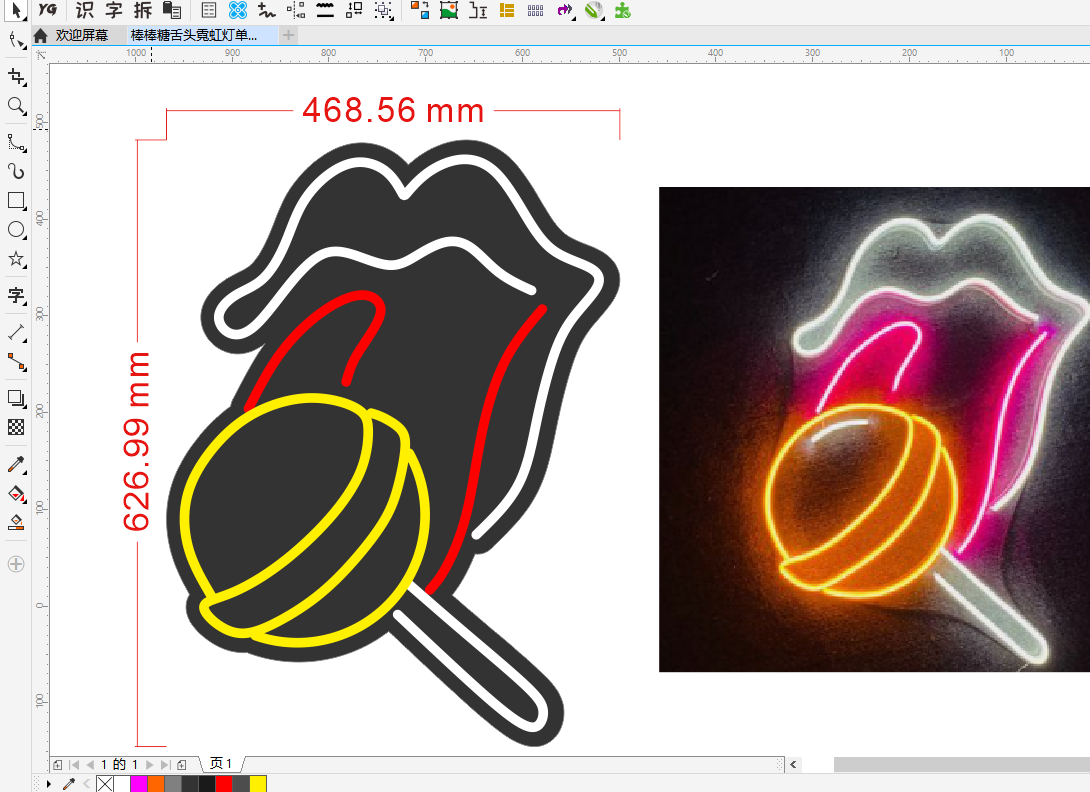Click the purple arrow toolbar icon

point(565,10)
